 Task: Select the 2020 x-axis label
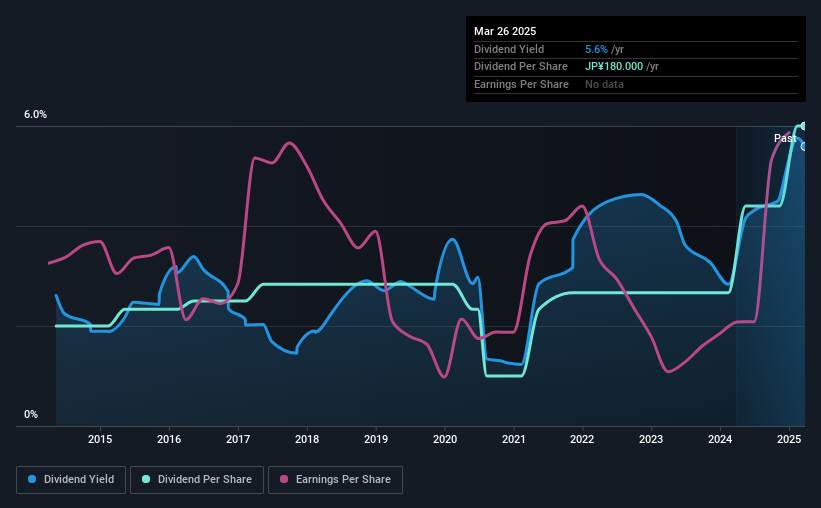click(x=445, y=439)
